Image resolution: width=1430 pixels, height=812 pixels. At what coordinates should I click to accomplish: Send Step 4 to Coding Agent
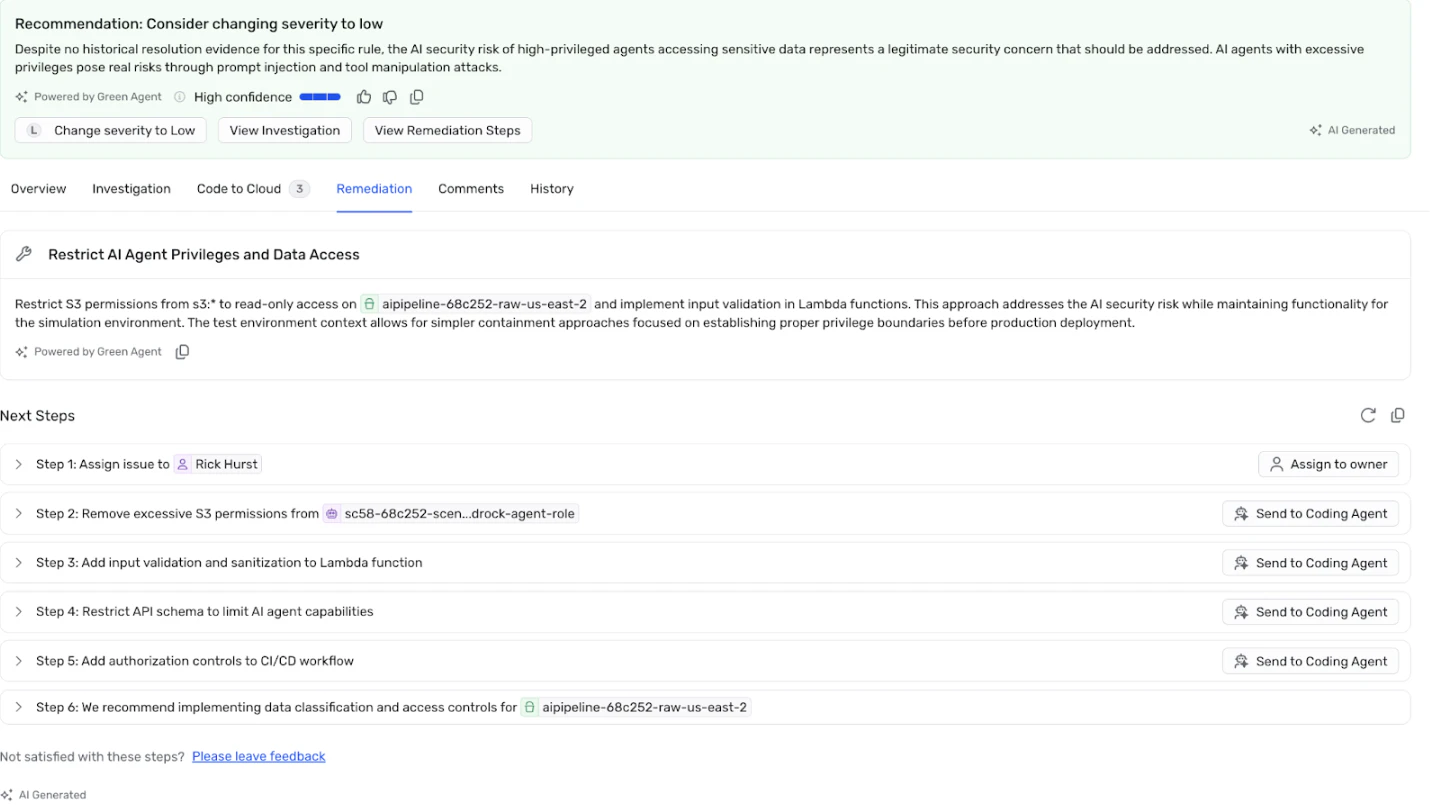point(1310,612)
